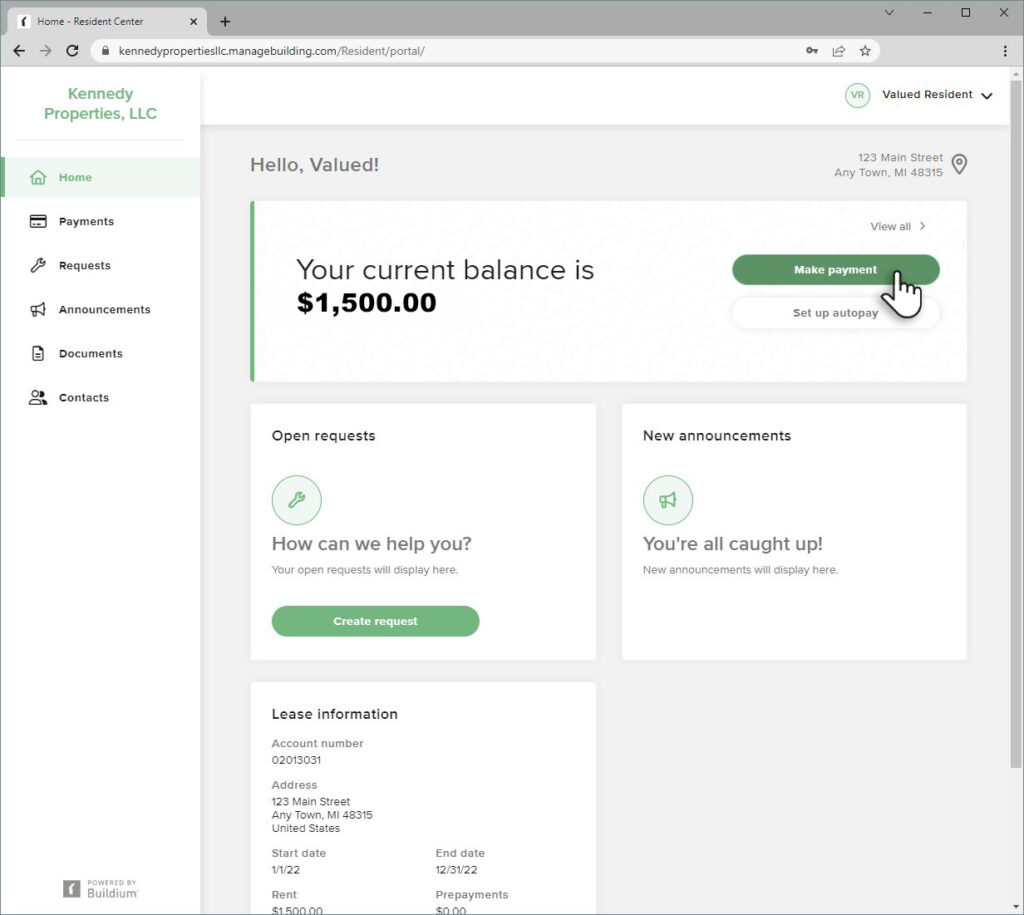The image size is (1024, 915).
Task: Click the Create request button
Action: 375,621
